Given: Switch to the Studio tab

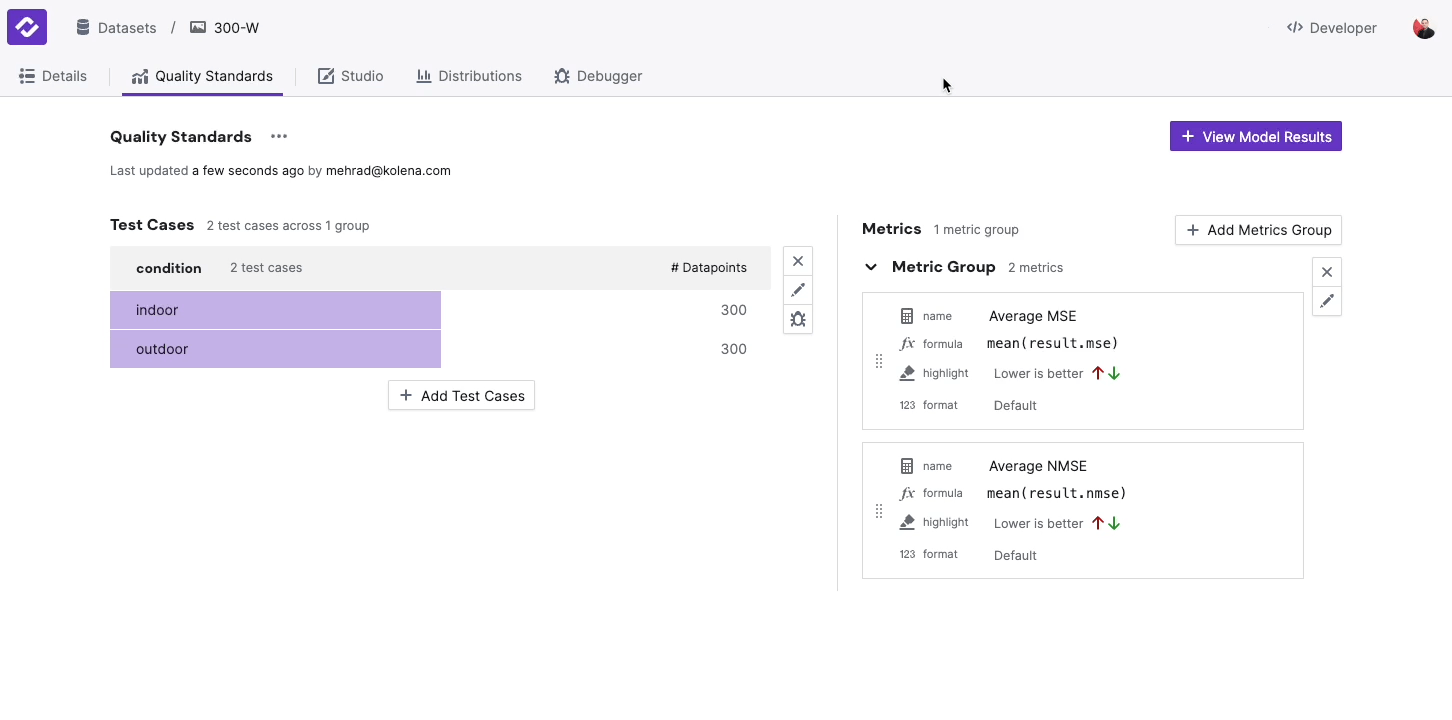Looking at the screenshot, I should tap(350, 76).
